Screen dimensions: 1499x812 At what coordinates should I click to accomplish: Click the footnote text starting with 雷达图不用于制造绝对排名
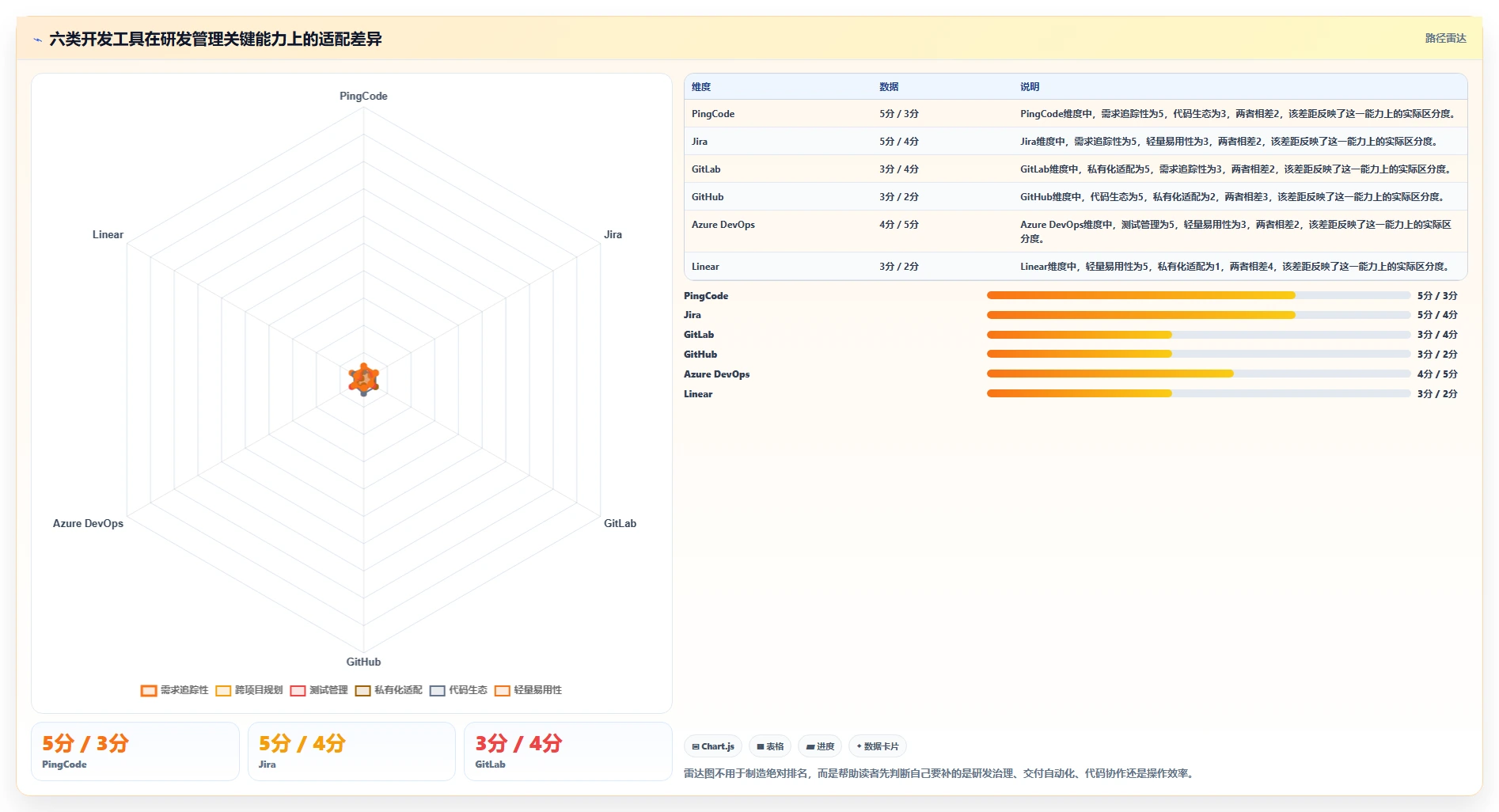pos(941,773)
